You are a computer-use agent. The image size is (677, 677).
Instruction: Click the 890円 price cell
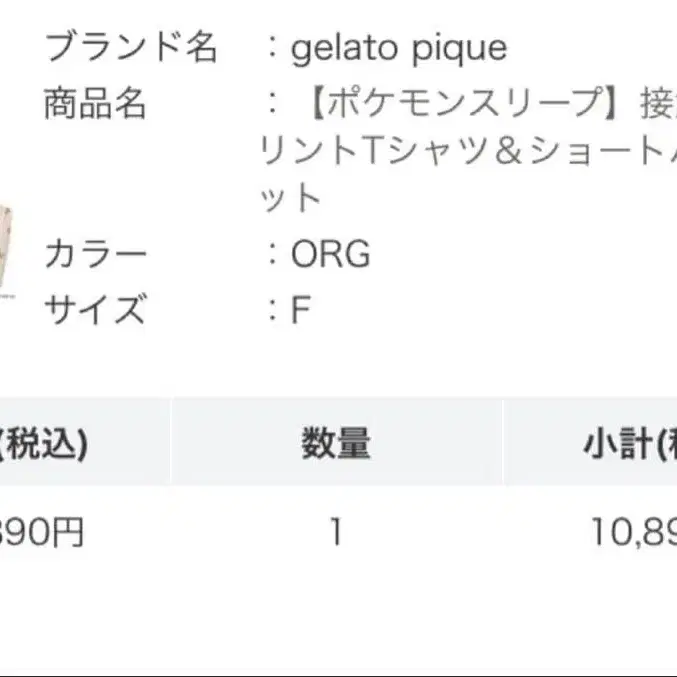click(42, 532)
